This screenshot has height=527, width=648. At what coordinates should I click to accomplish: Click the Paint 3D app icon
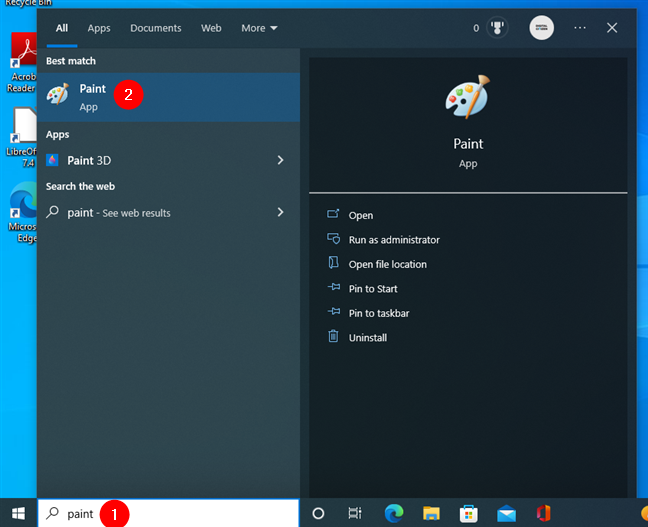click(52, 160)
